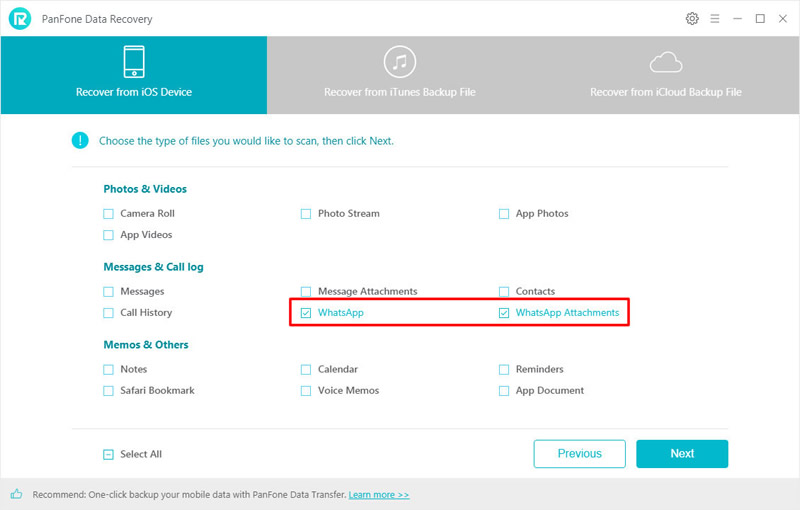800x510 pixels.
Task: Enable the App Videos checkbox
Action: (108, 235)
